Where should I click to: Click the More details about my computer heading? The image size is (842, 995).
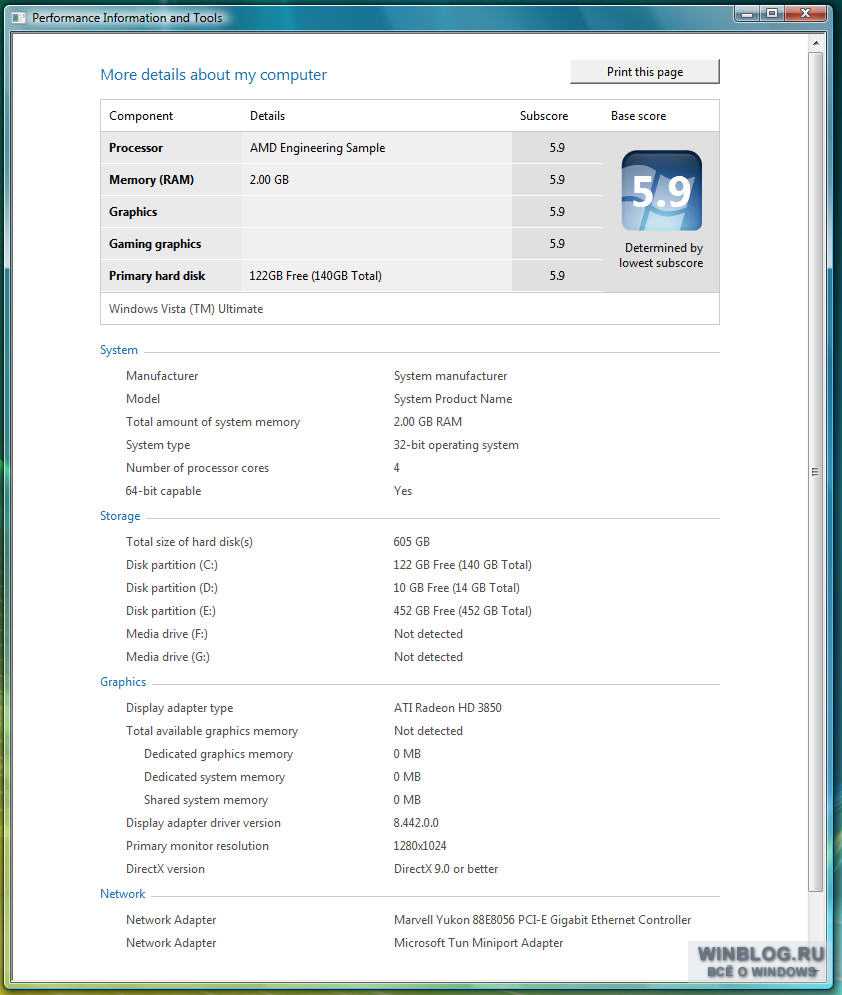tap(213, 75)
